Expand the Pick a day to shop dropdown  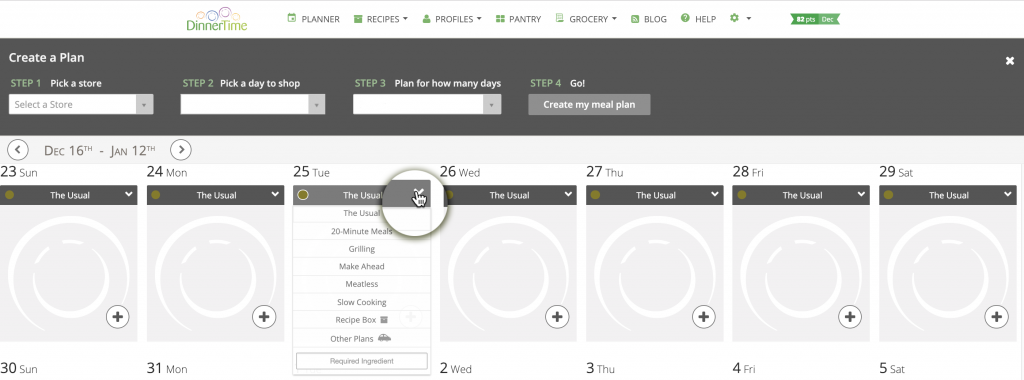[x=253, y=104]
